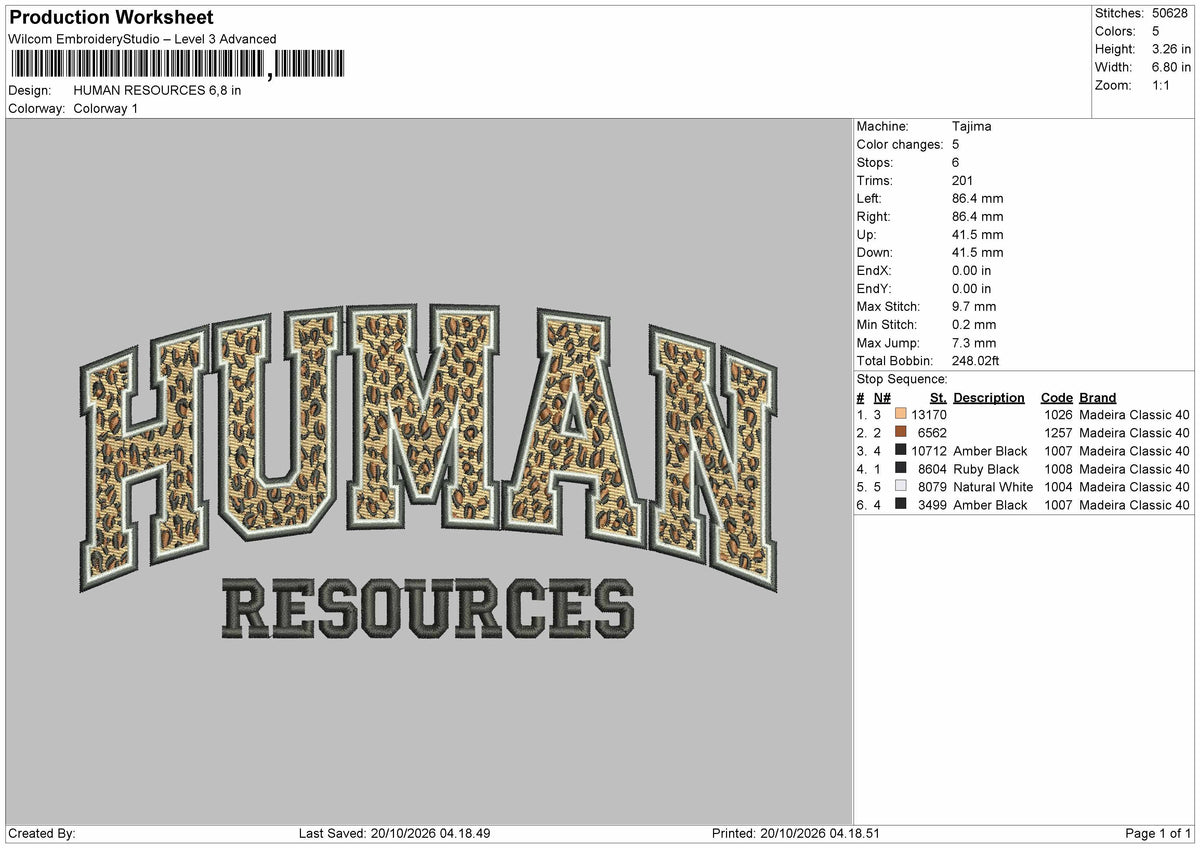Click the Width value 6.80 in

point(1171,67)
